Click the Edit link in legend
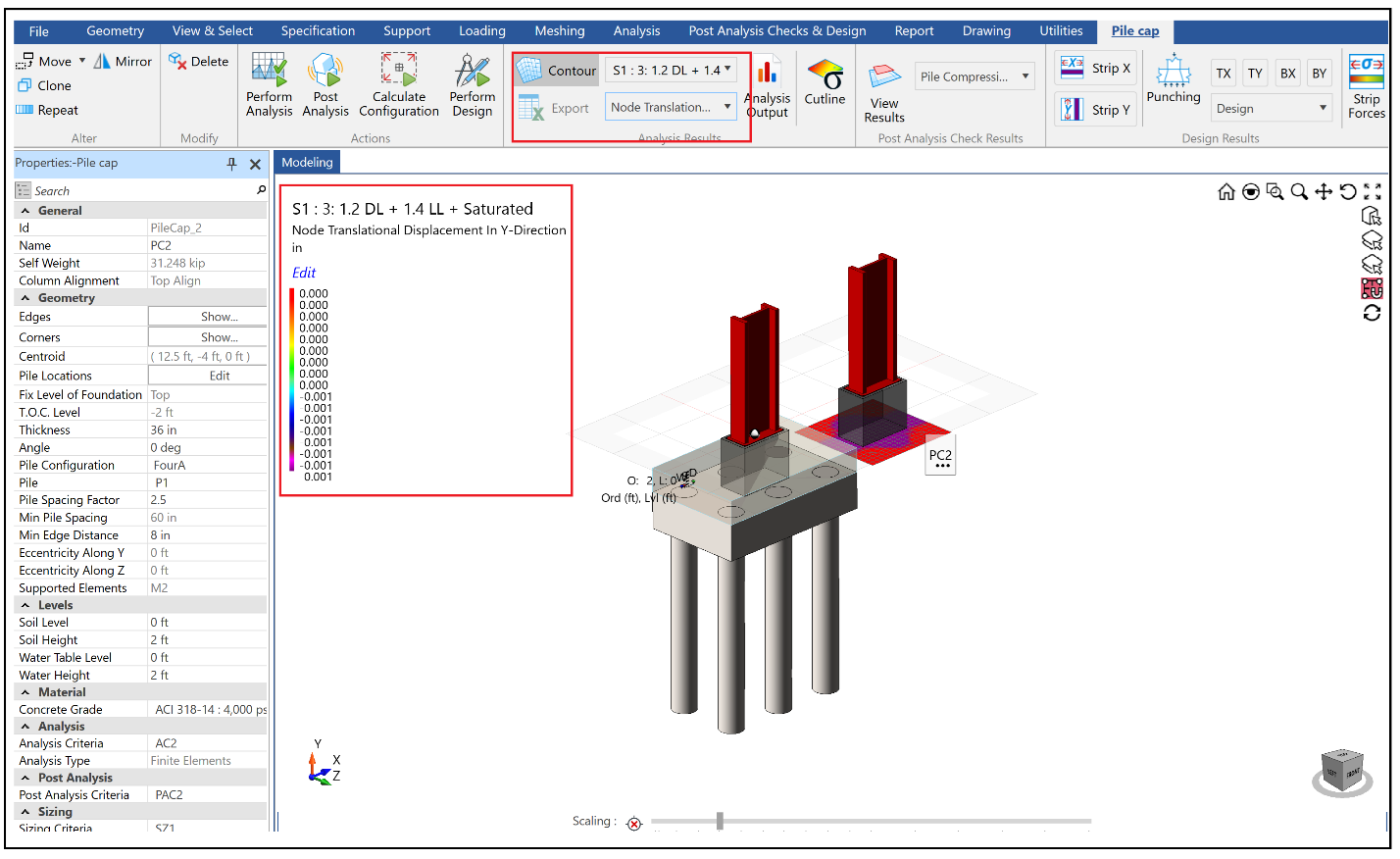Screen dimensions: 1400x859 click(x=304, y=273)
